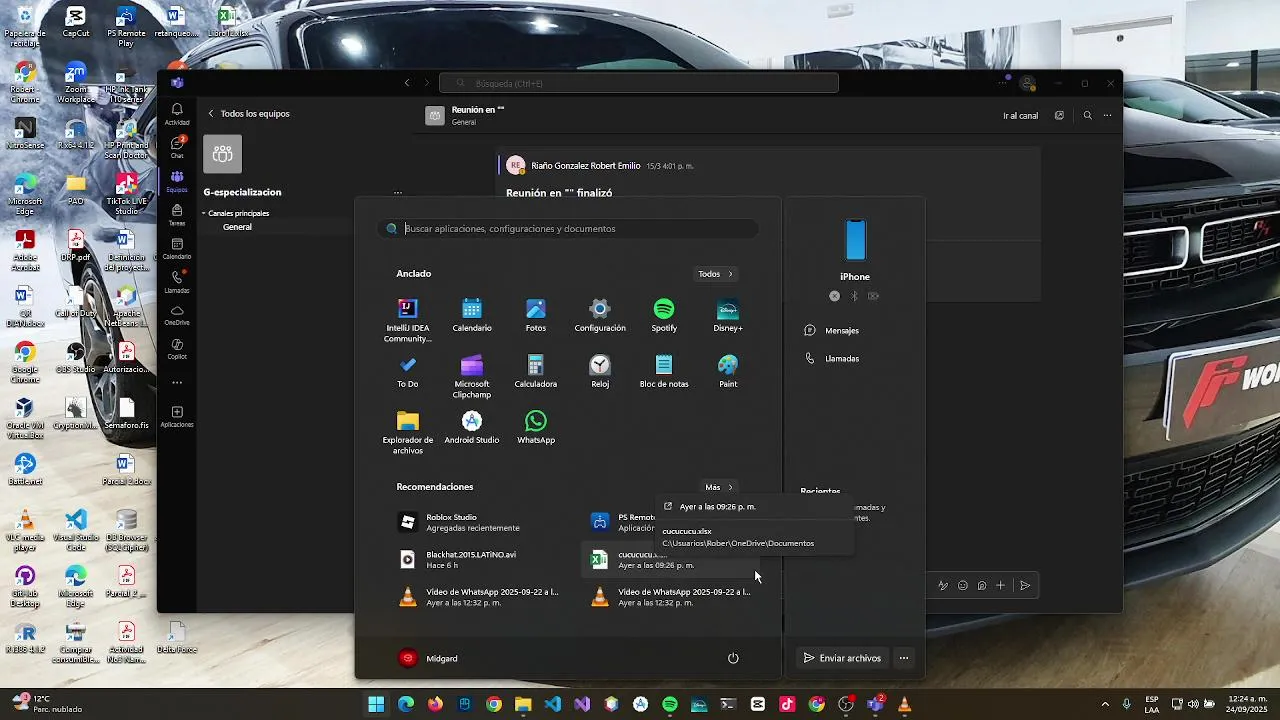
Task: Select the General channel
Action: pyautogui.click(x=237, y=227)
